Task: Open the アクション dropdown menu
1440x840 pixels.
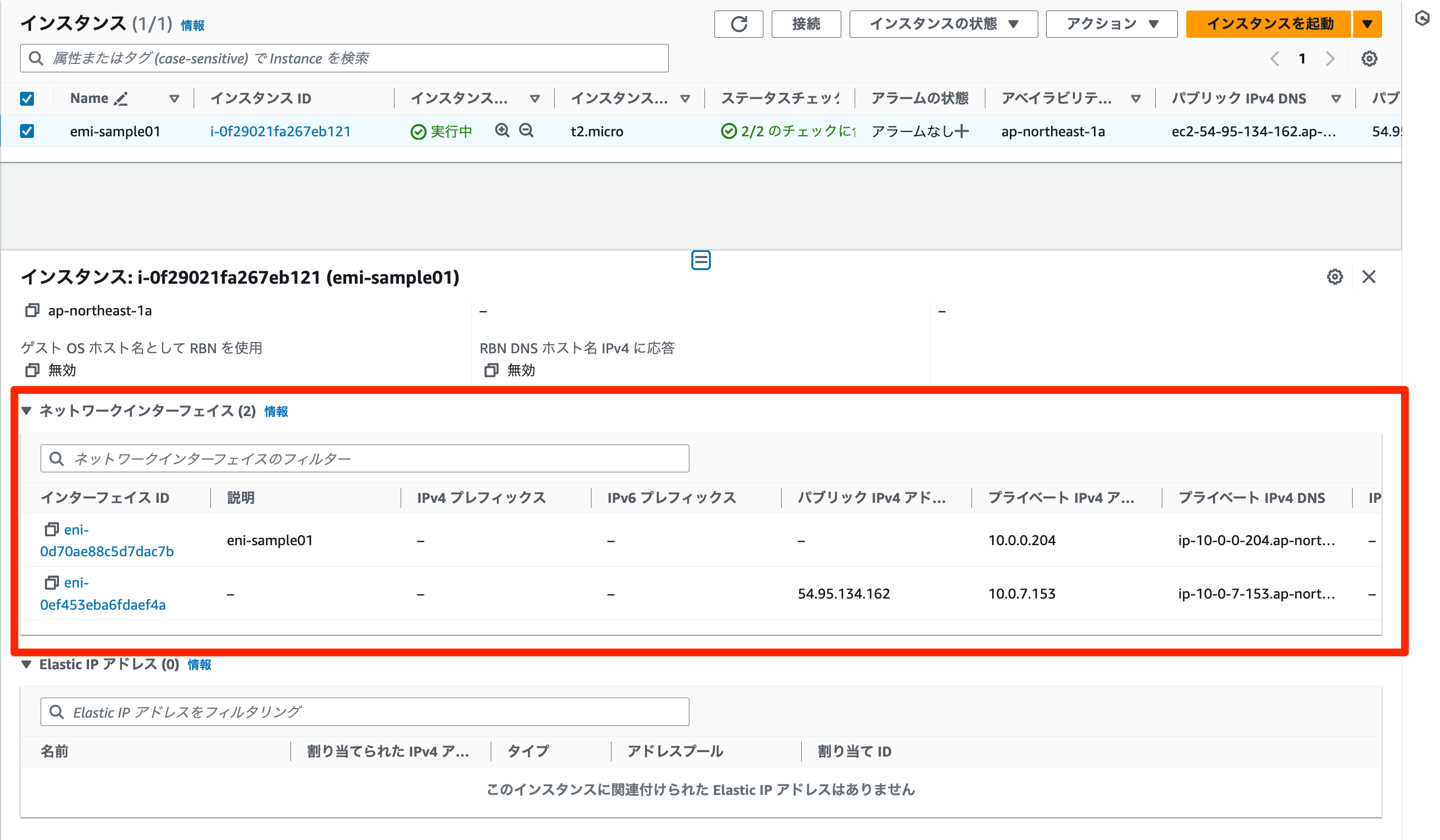Action: coord(1110,24)
